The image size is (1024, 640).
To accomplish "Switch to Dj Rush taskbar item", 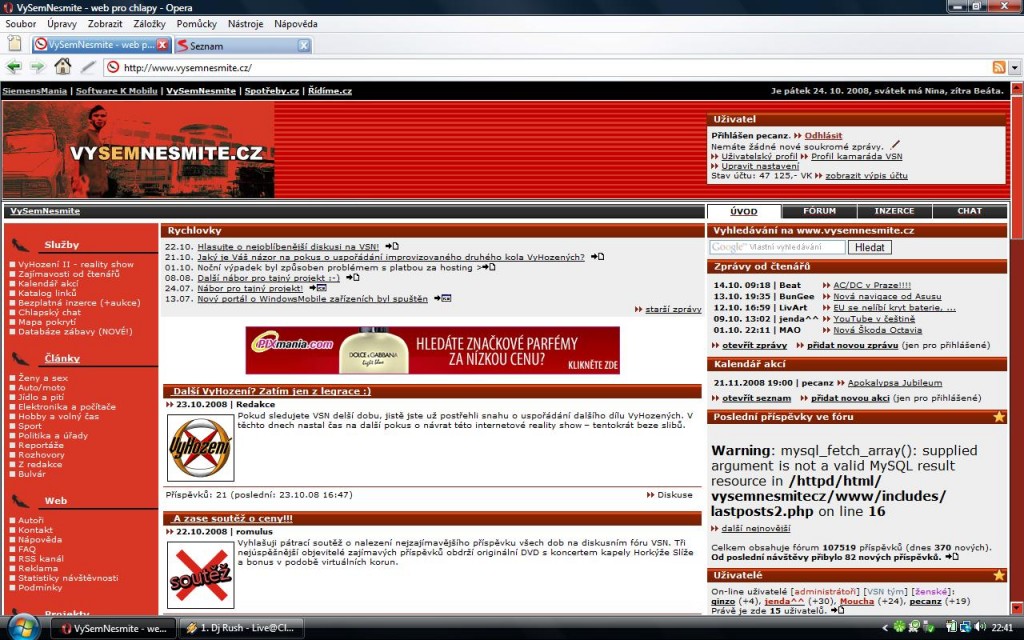I will [240, 628].
